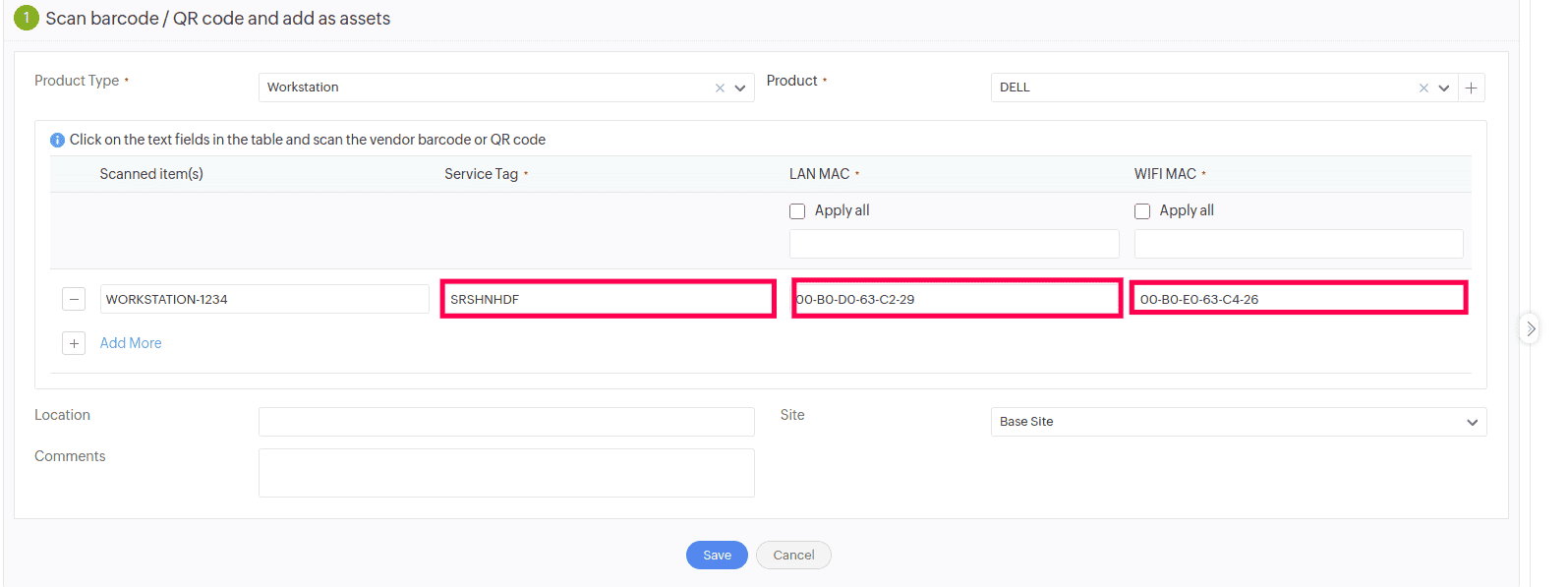The height and width of the screenshot is (587, 1568).
Task: Click the green step 1 badge
Action: (27, 18)
